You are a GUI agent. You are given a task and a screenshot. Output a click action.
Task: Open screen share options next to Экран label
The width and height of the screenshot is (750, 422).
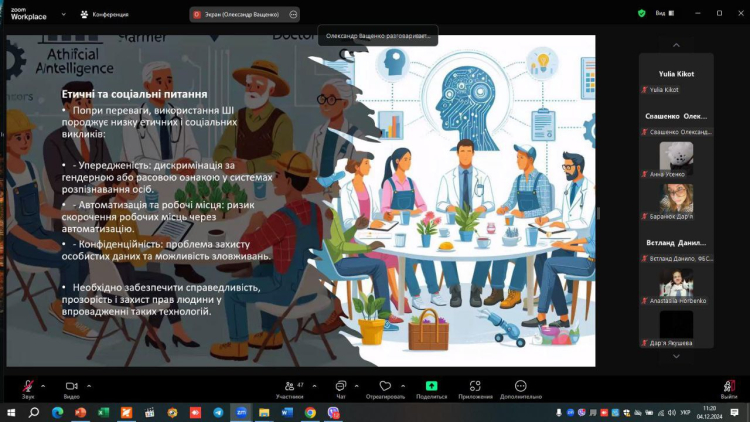(x=293, y=14)
